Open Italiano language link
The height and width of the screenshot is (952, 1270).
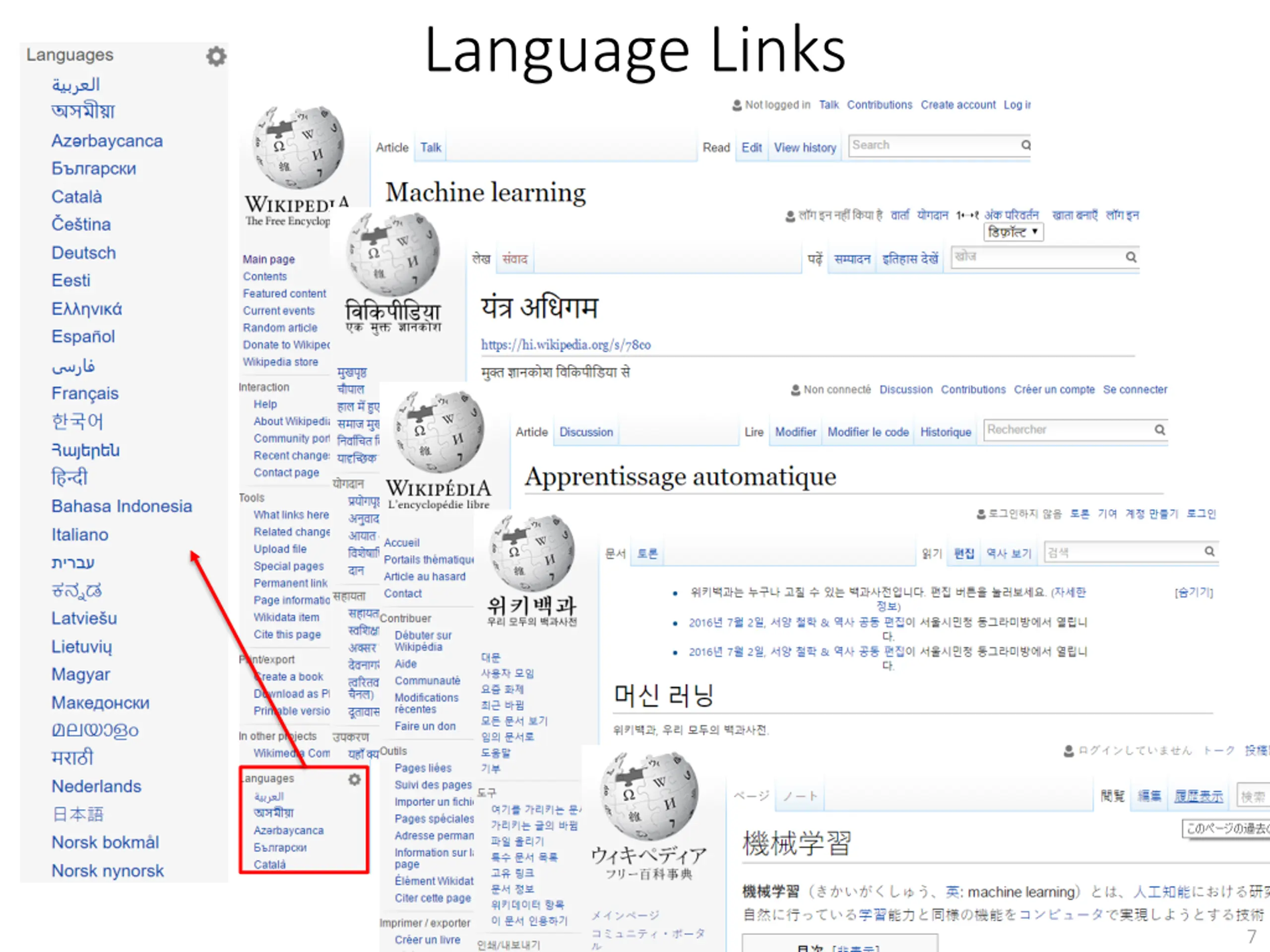coord(80,534)
